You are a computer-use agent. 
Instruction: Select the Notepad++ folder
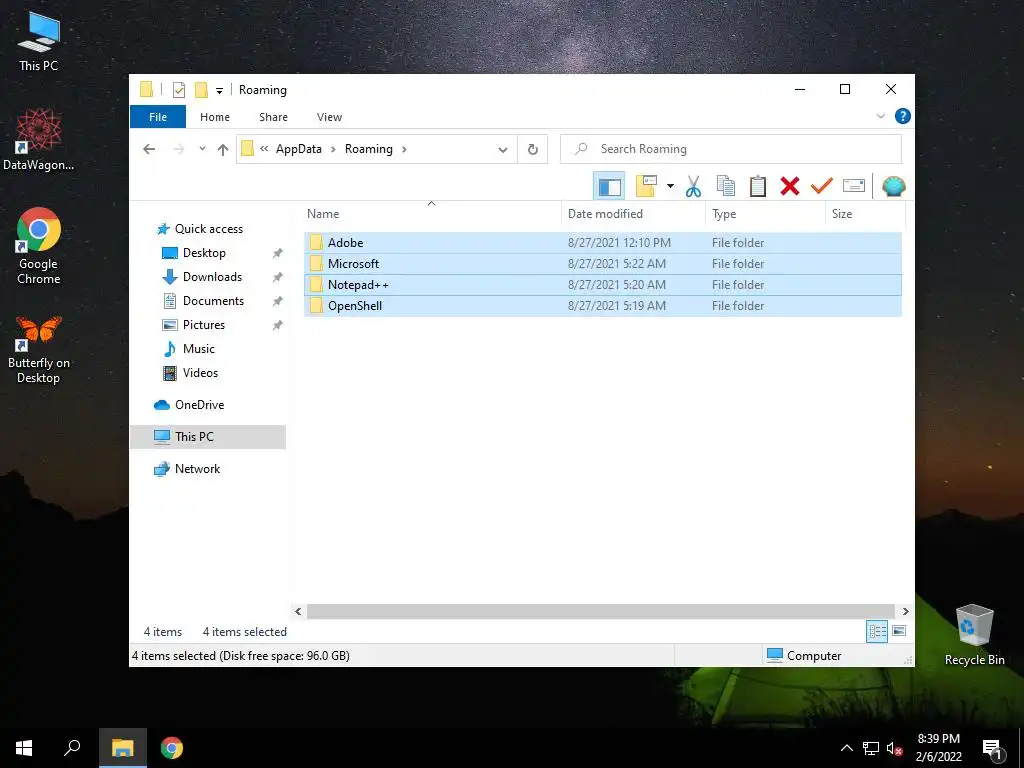602,285
